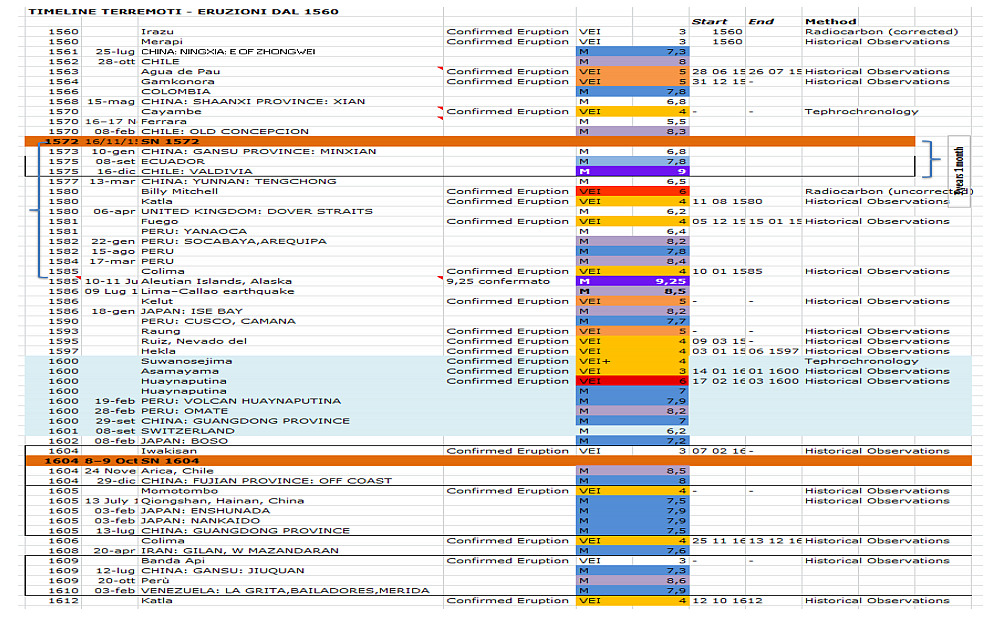
Task: Select the Merapi cell
Action: coord(161,41)
